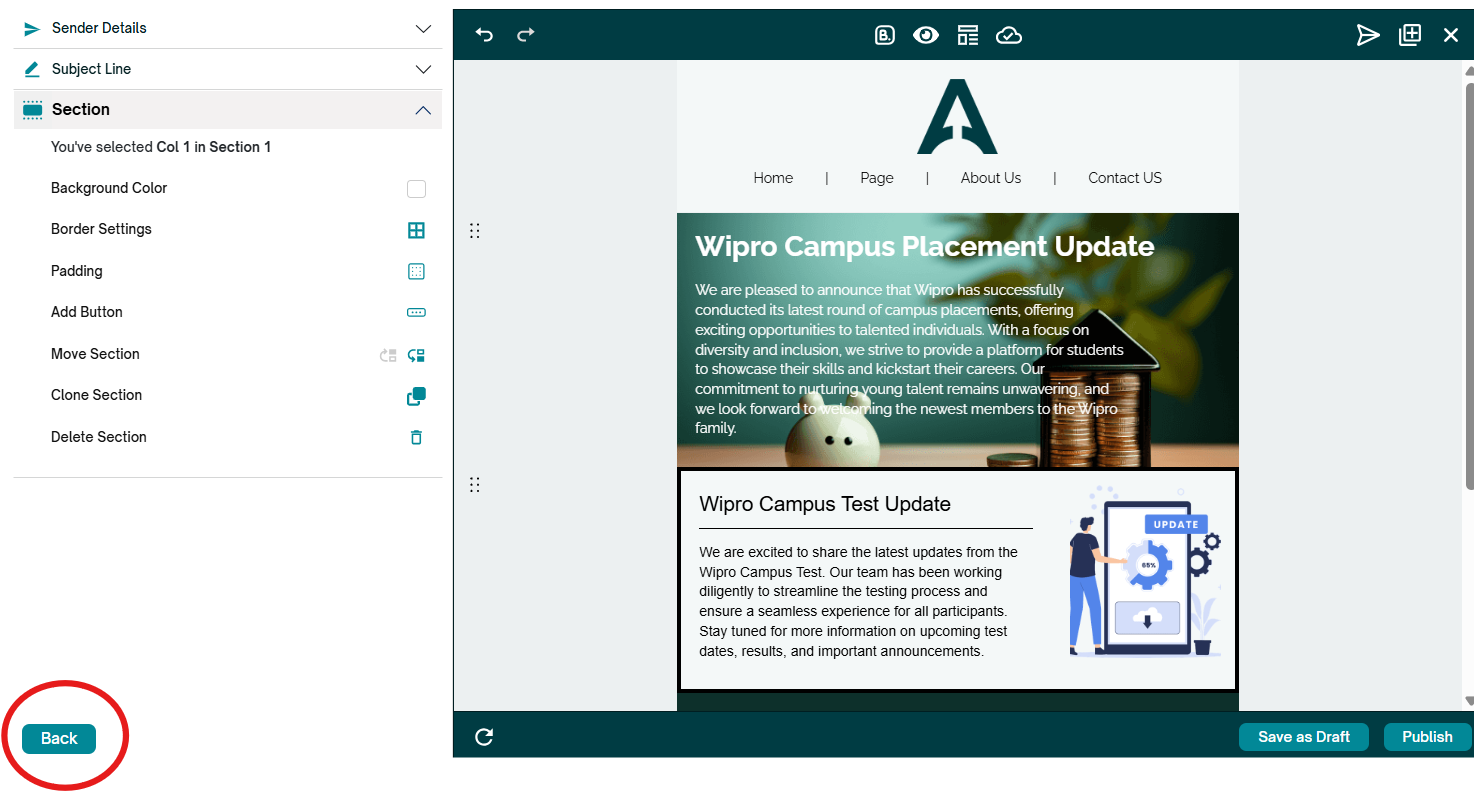
Task: Click the Sender Details arrow icon
Action: coord(32,29)
